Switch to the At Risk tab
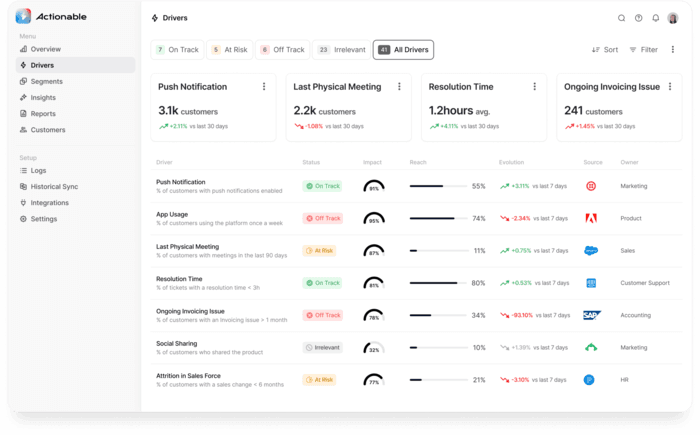 point(229,50)
